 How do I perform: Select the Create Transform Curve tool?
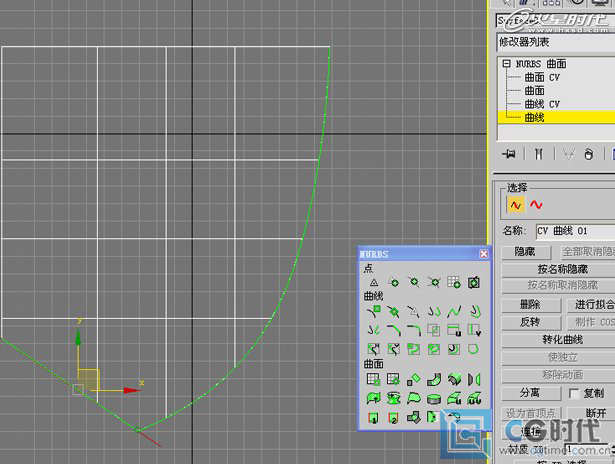point(434,311)
